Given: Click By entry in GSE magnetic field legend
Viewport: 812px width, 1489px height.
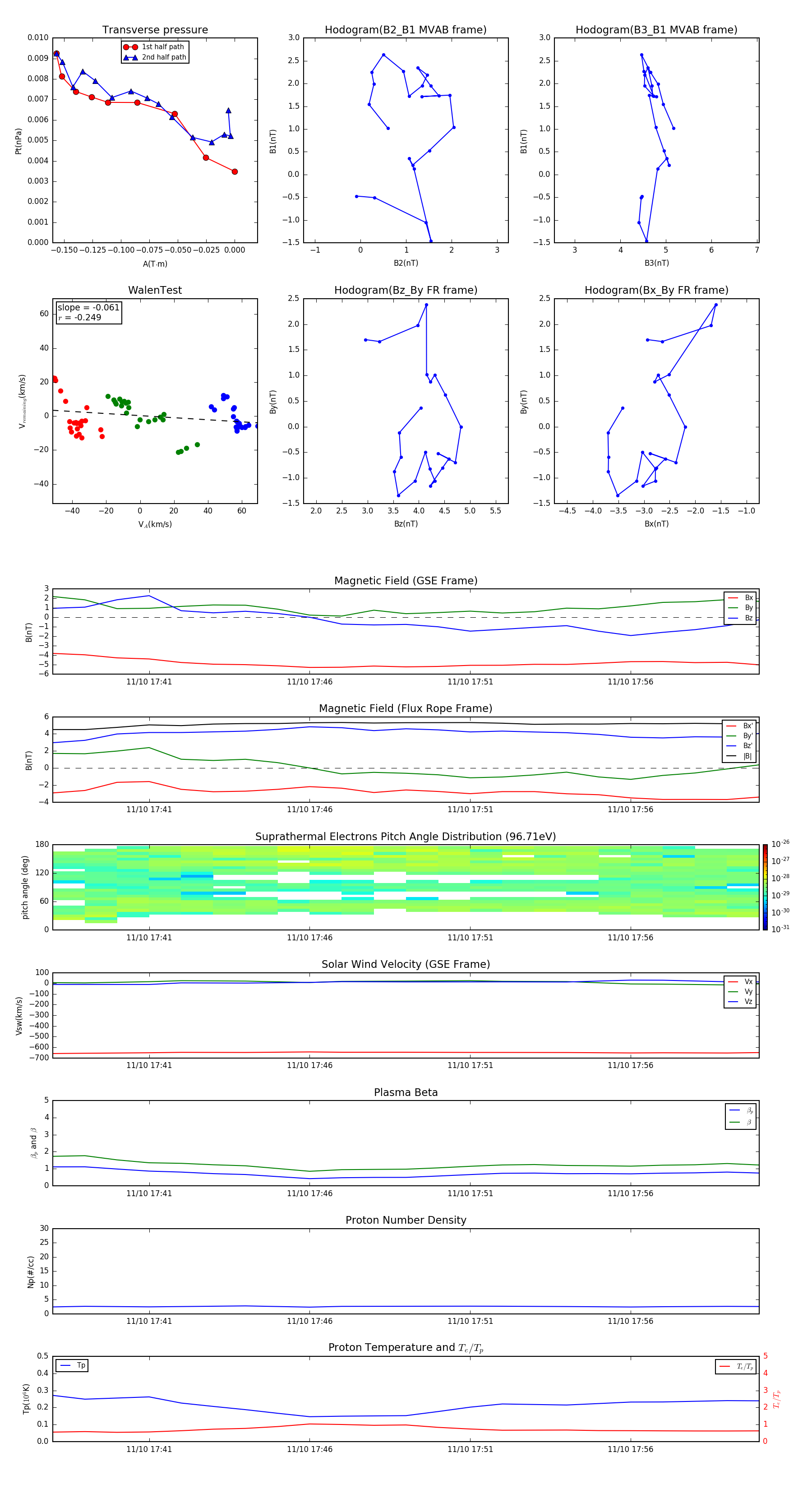Looking at the screenshot, I should (740, 607).
